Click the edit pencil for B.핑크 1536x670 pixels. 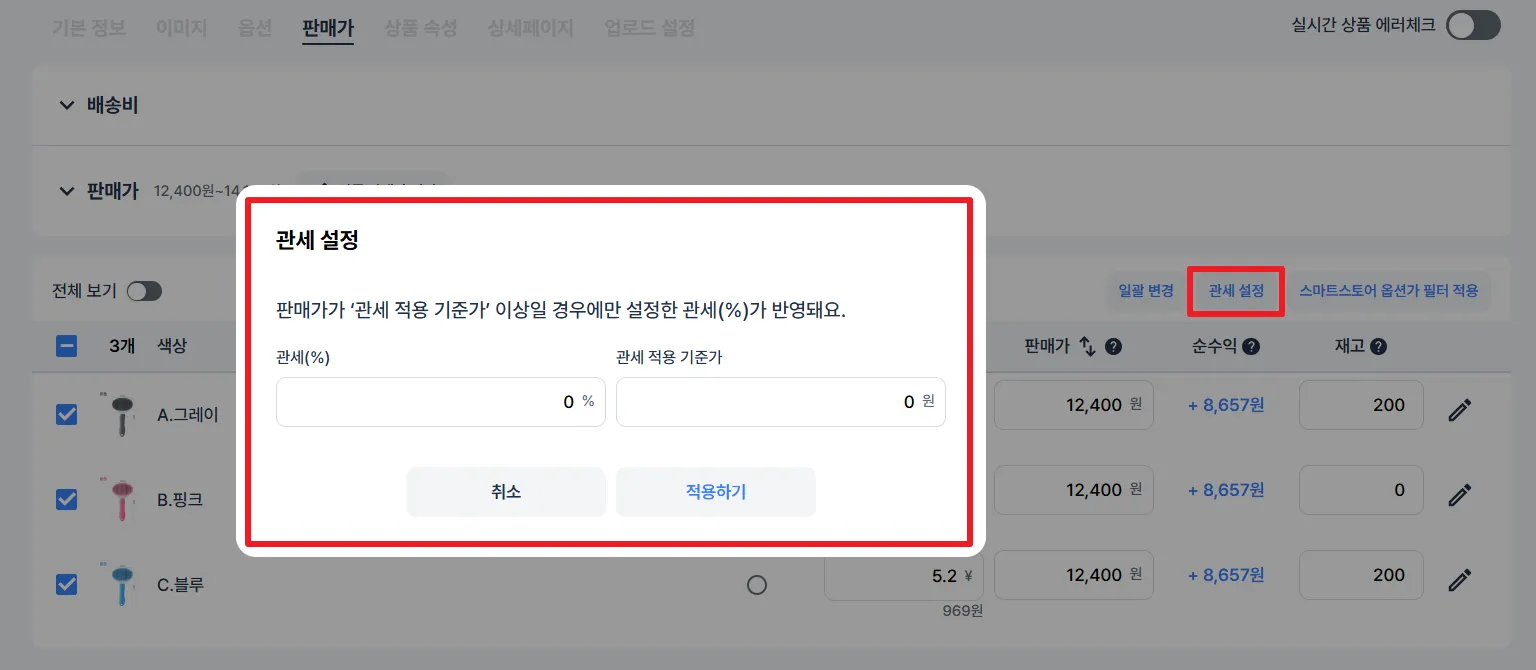point(1460,494)
